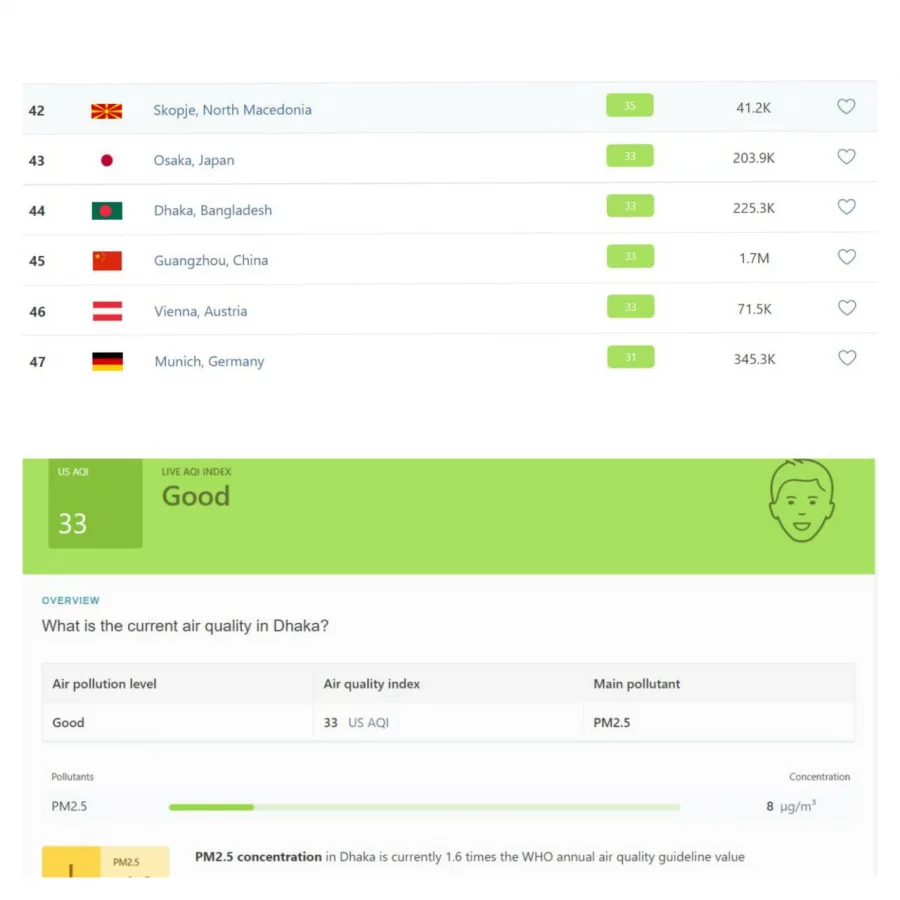Select the Japan flag beside Osaka
This screenshot has height=900, width=900.
[107, 160]
